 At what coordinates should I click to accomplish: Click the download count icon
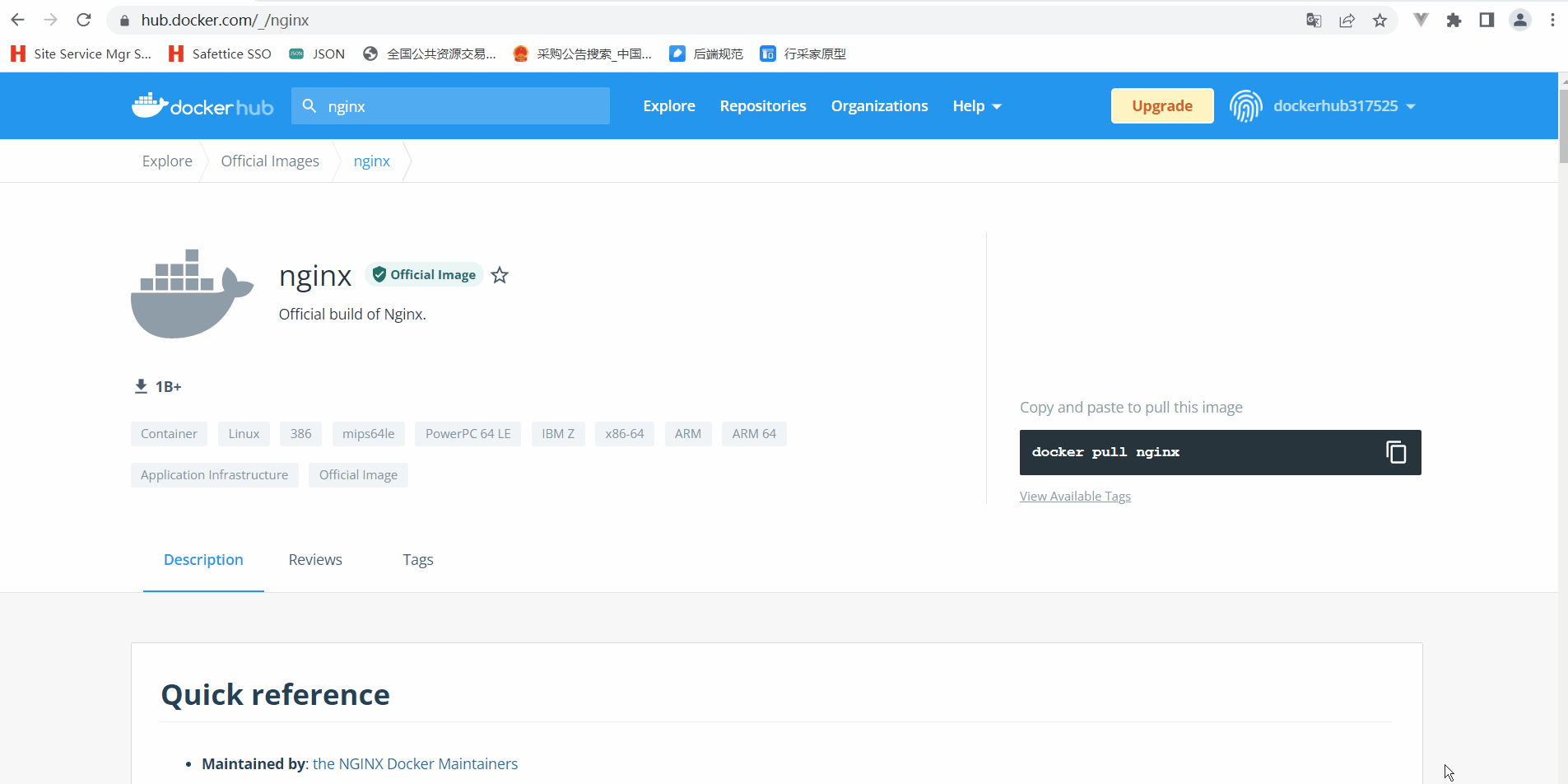click(x=141, y=386)
